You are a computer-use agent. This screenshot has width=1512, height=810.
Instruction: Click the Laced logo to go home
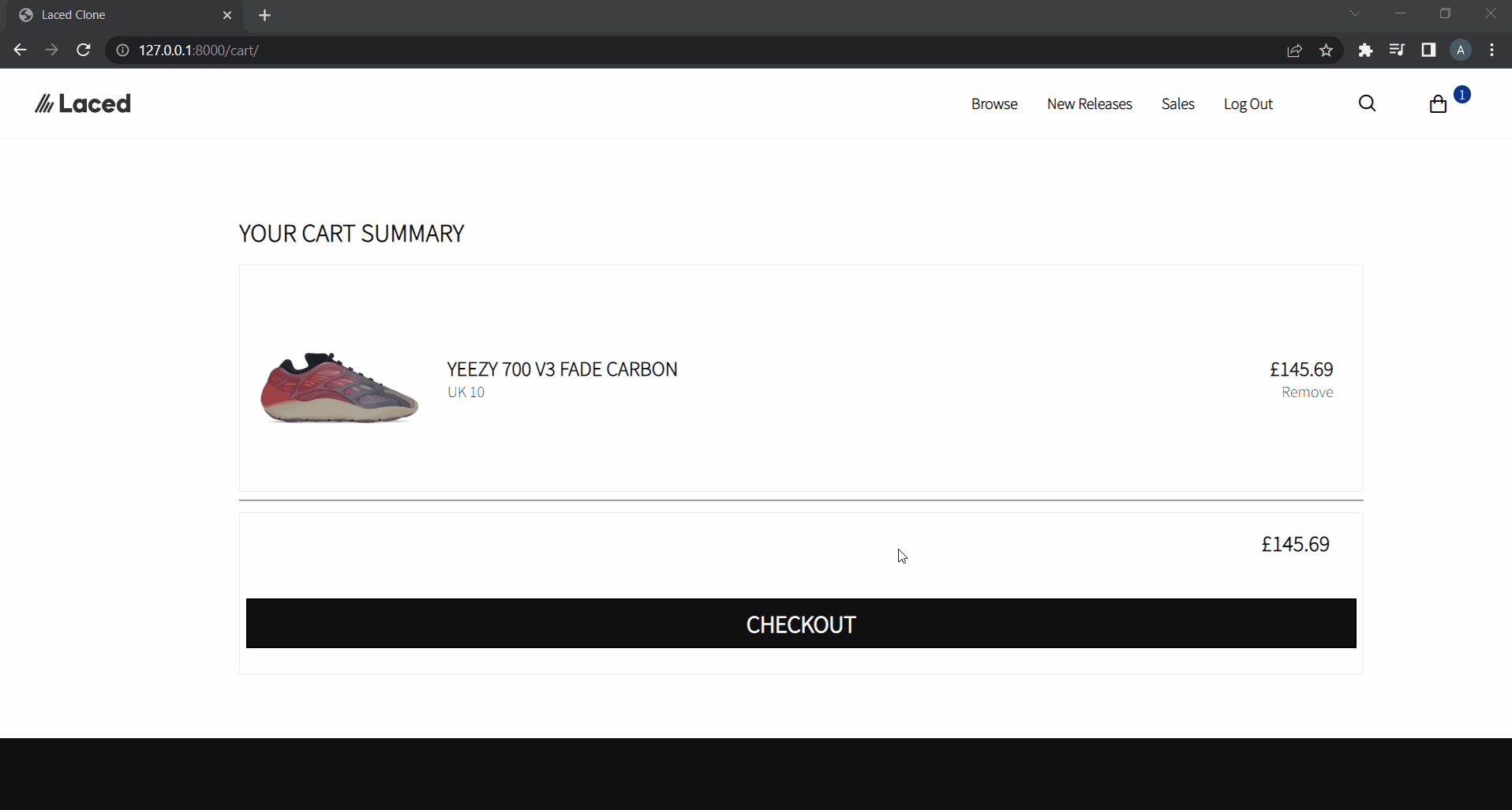click(x=81, y=103)
